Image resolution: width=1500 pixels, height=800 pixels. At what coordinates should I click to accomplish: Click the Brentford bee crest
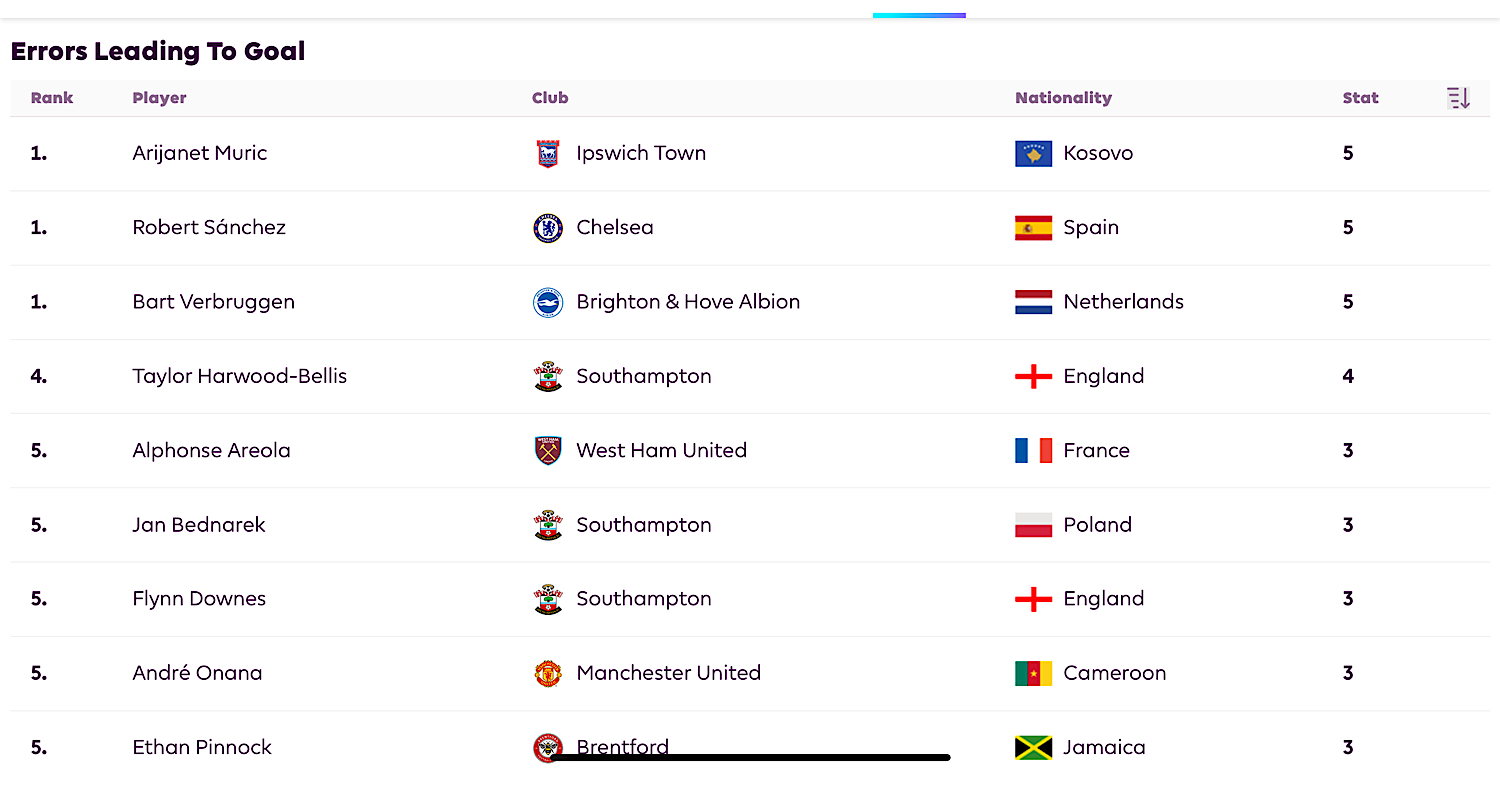click(548, 747)
